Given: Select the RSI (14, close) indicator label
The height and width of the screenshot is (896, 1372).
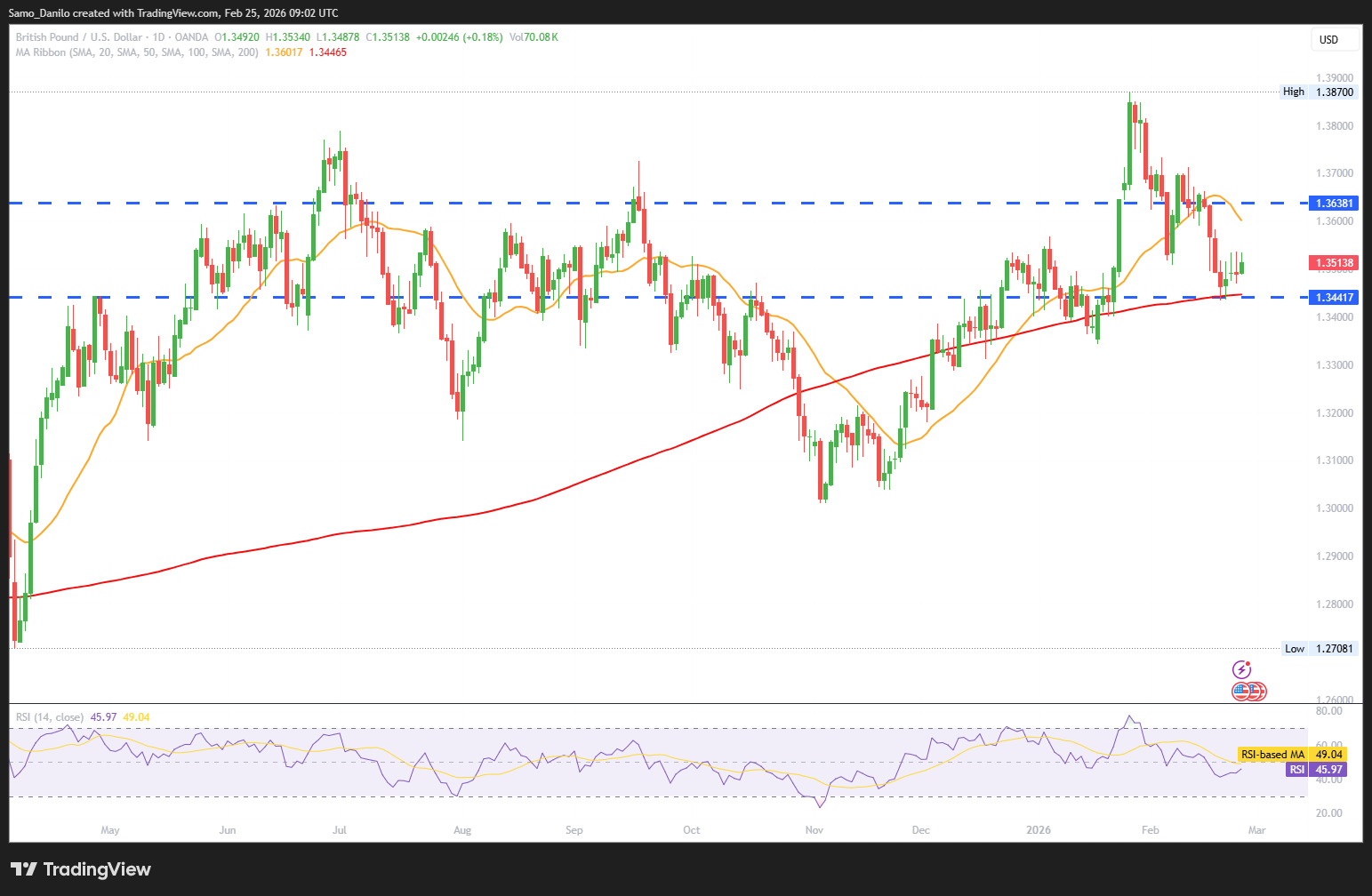Looking at the screenshot, I should [50, 716].
